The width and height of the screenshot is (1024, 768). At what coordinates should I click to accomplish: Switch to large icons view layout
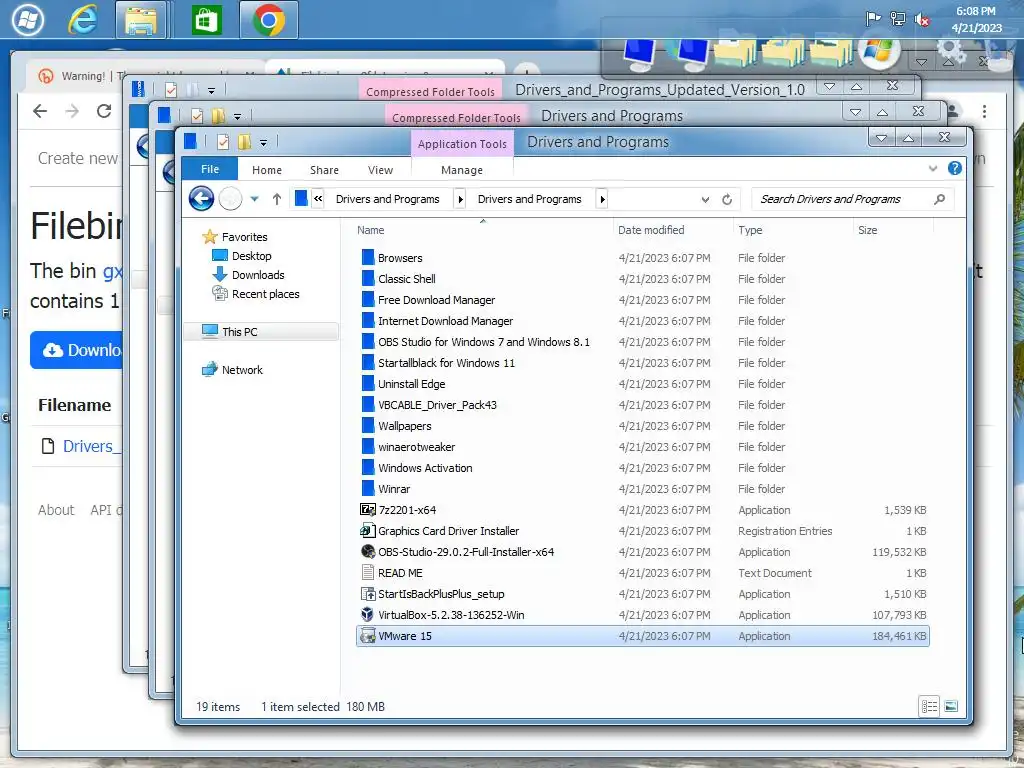[951, 706]
